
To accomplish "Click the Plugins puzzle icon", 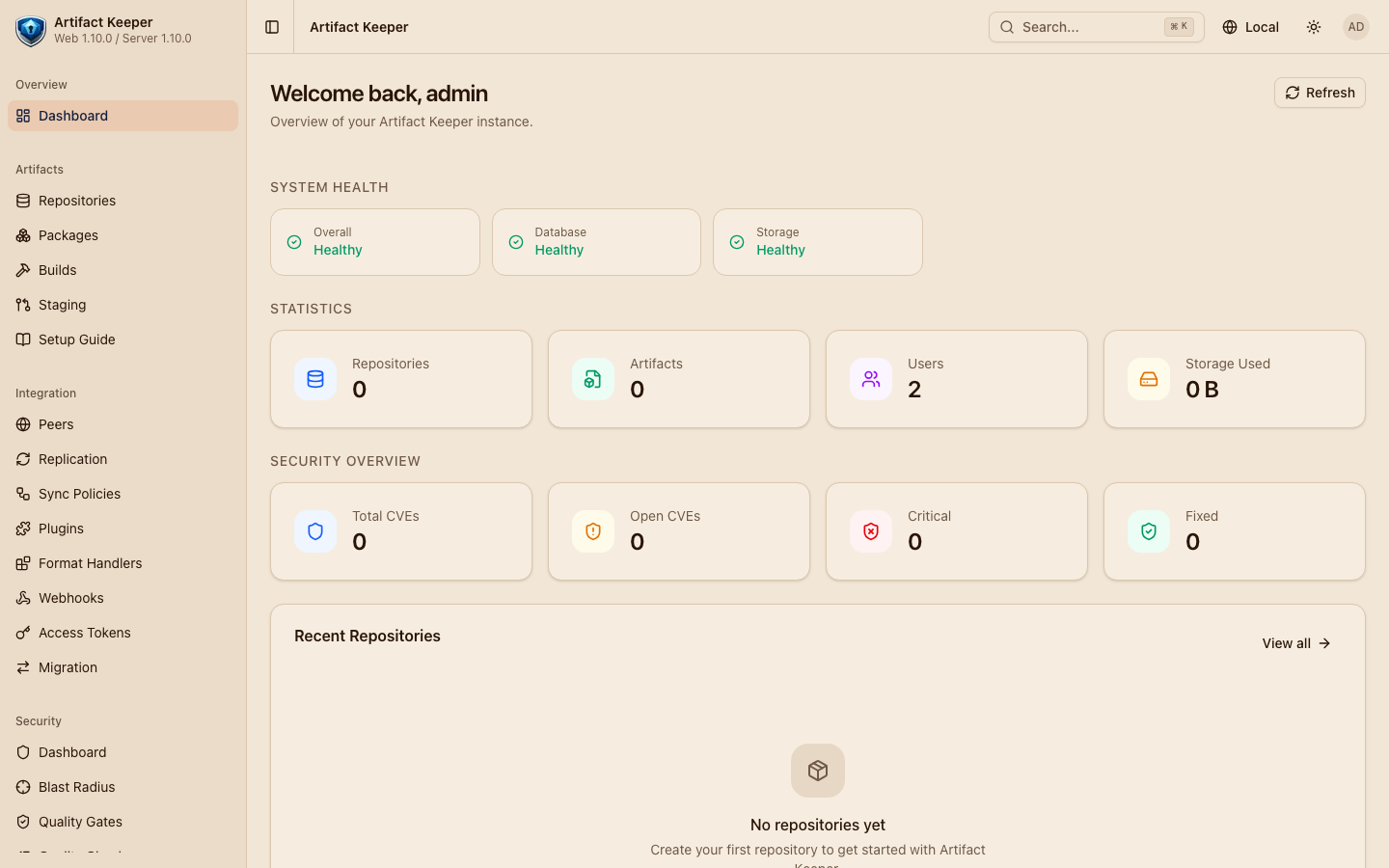I will click(x=23, y=529).
